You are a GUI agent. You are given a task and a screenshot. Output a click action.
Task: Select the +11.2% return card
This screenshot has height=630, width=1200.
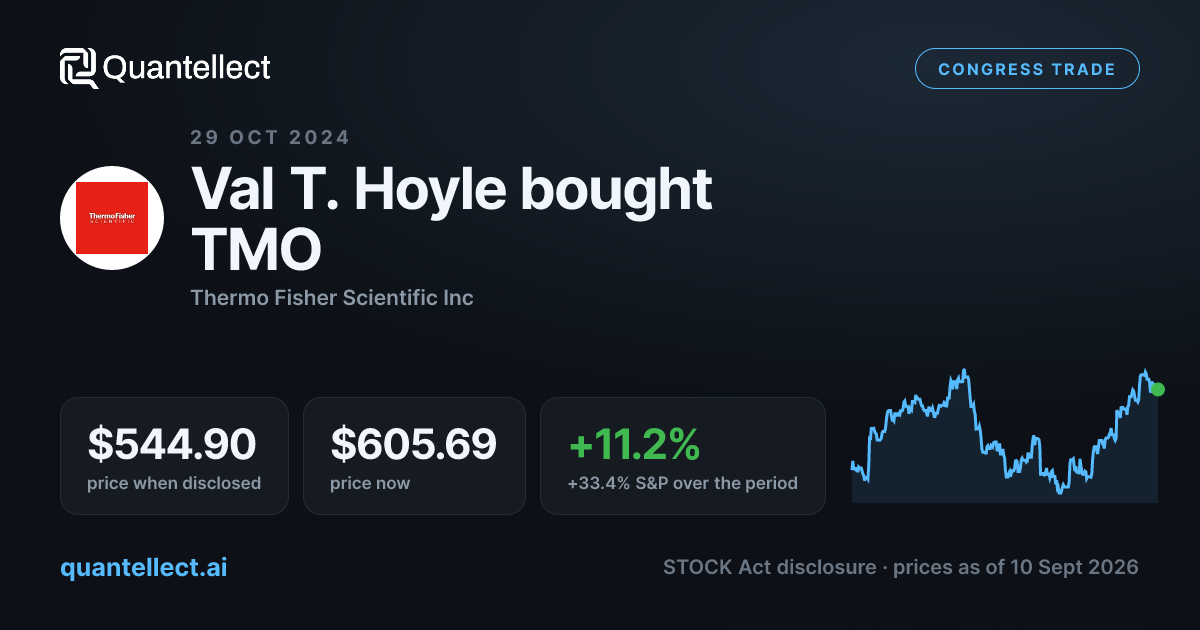pyautogui.click(x=683, y=456)
